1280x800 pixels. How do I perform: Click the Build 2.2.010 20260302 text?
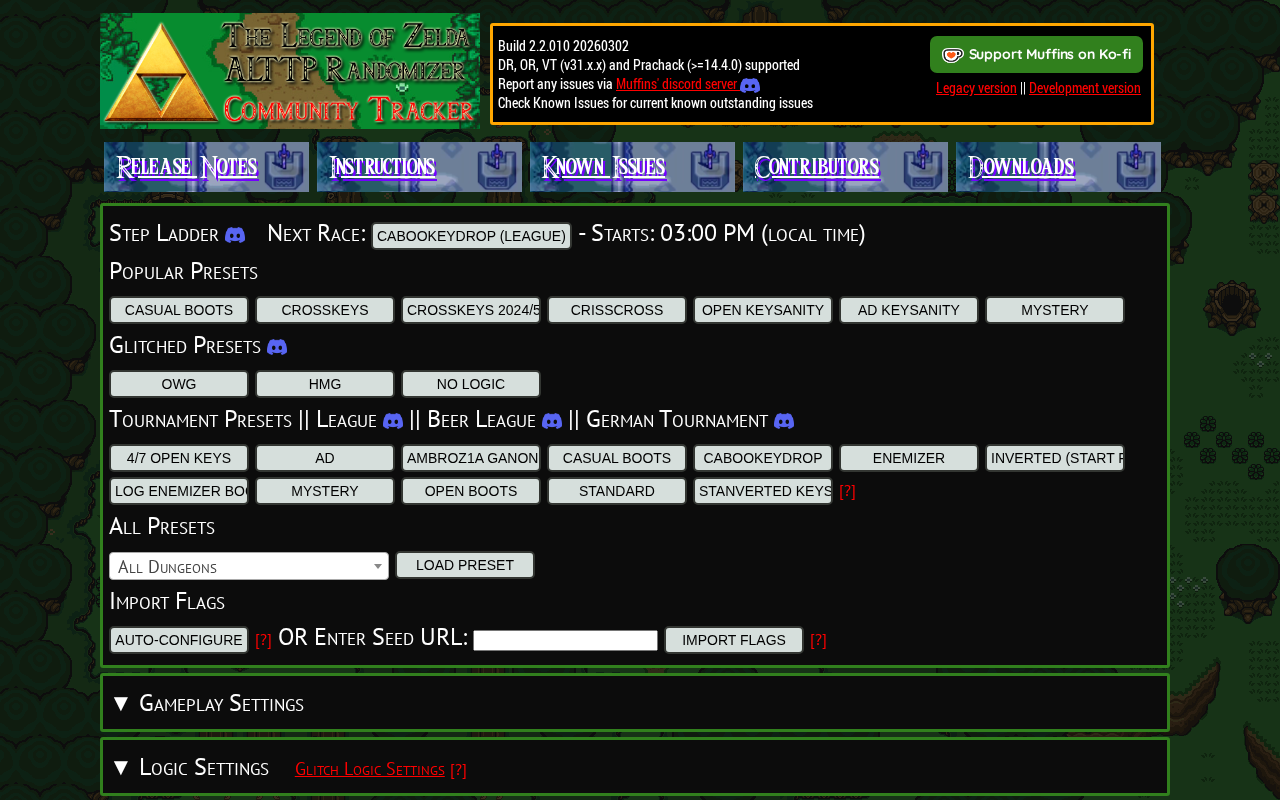(x=563, y=46)
